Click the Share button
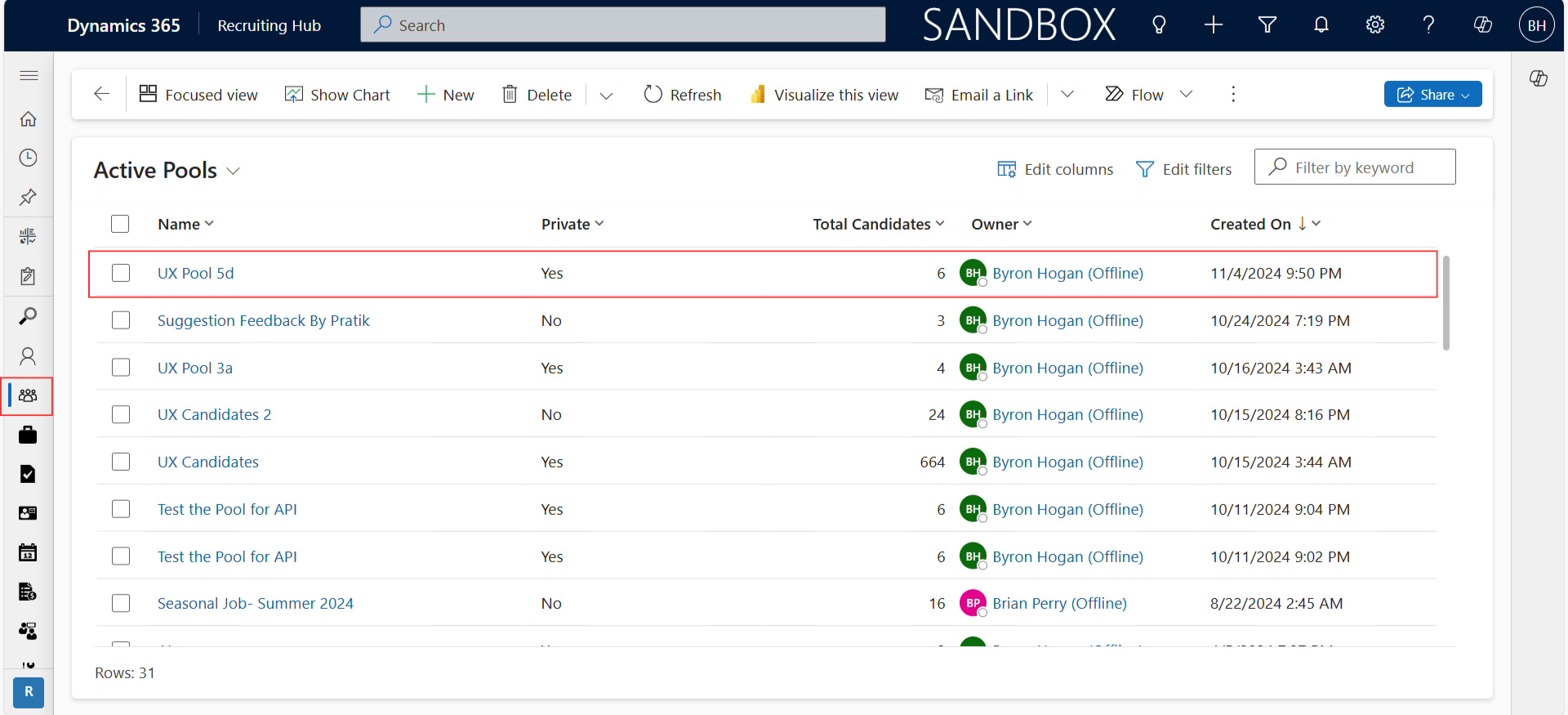 (1432, 94)
